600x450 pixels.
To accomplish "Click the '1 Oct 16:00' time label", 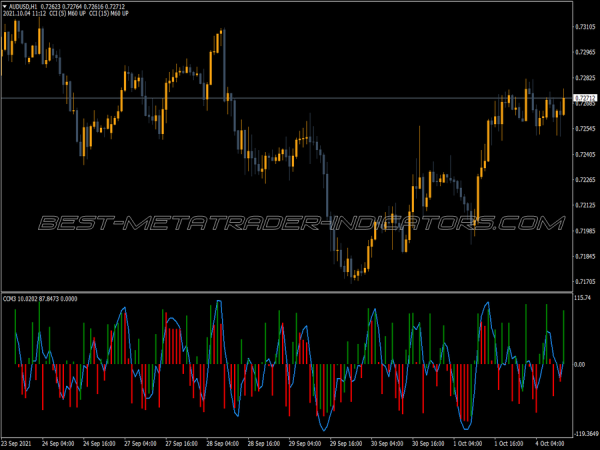I will 509,444.
